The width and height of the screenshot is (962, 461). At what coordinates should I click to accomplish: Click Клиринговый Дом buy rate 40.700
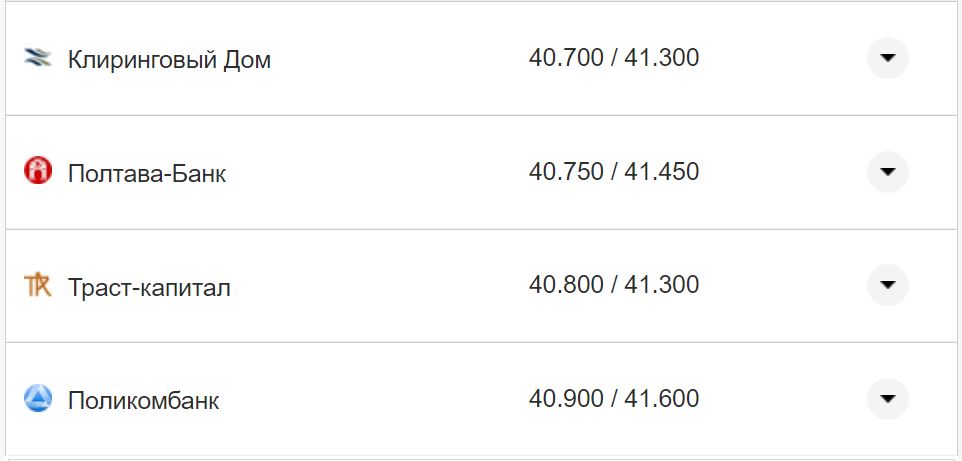[566, 58]
